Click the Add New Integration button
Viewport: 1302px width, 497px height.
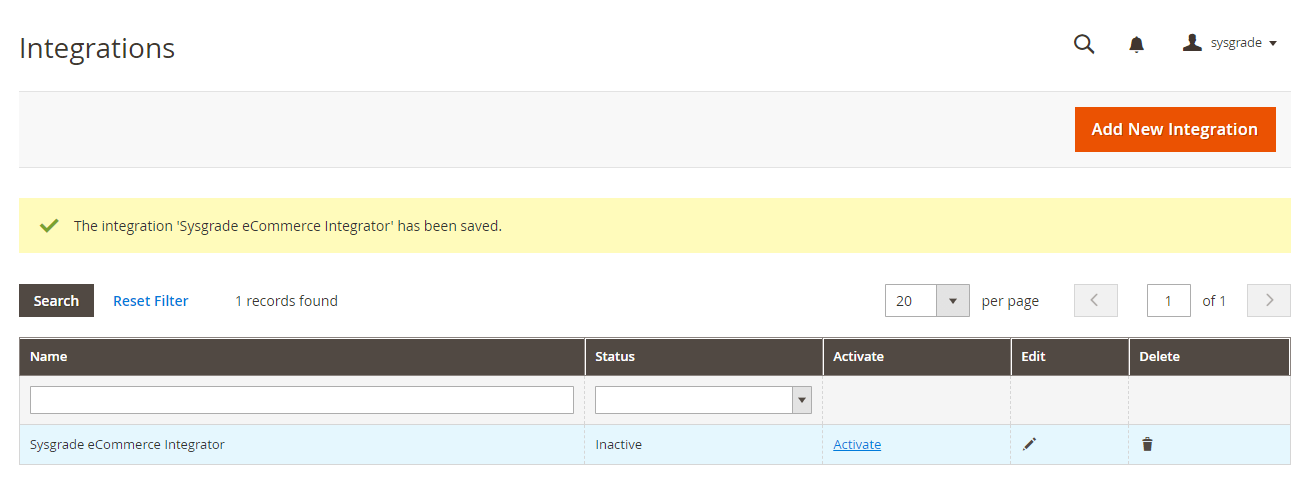(x=1175, y=129)
